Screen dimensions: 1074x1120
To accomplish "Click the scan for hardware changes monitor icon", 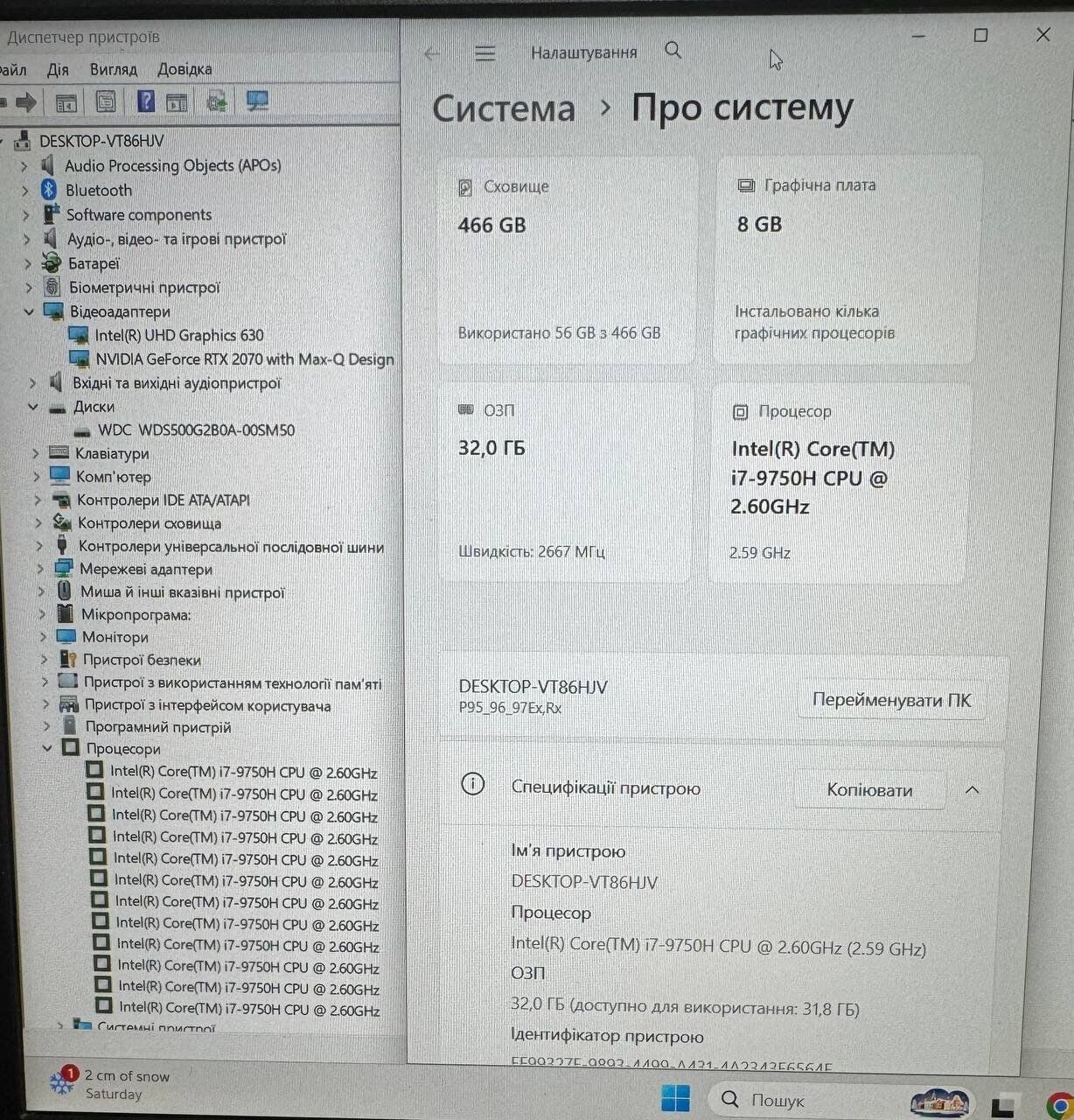I will point(257,102).
